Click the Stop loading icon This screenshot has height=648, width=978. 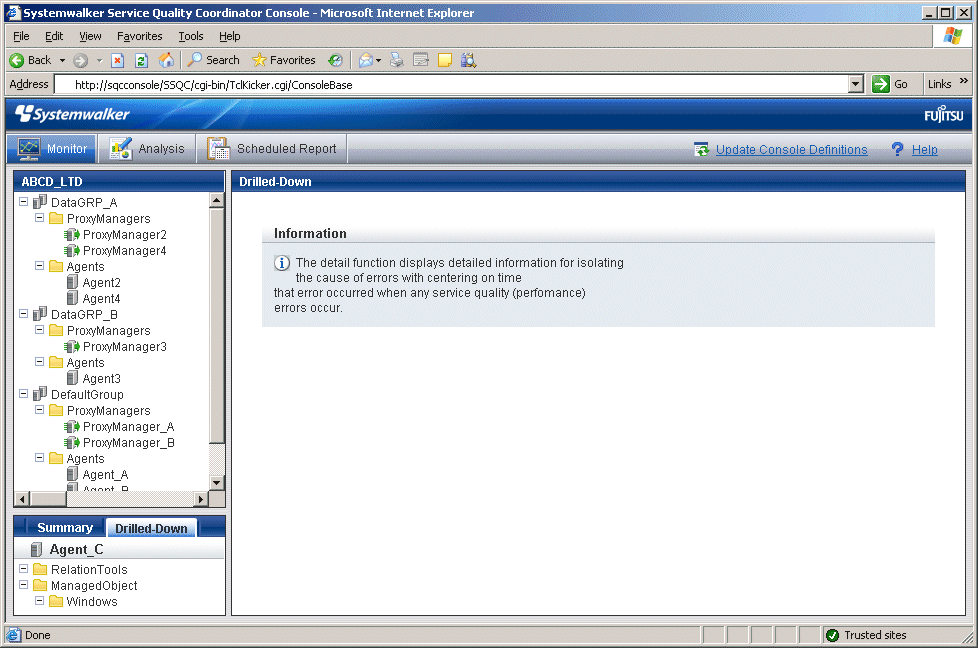pos(117,60)
